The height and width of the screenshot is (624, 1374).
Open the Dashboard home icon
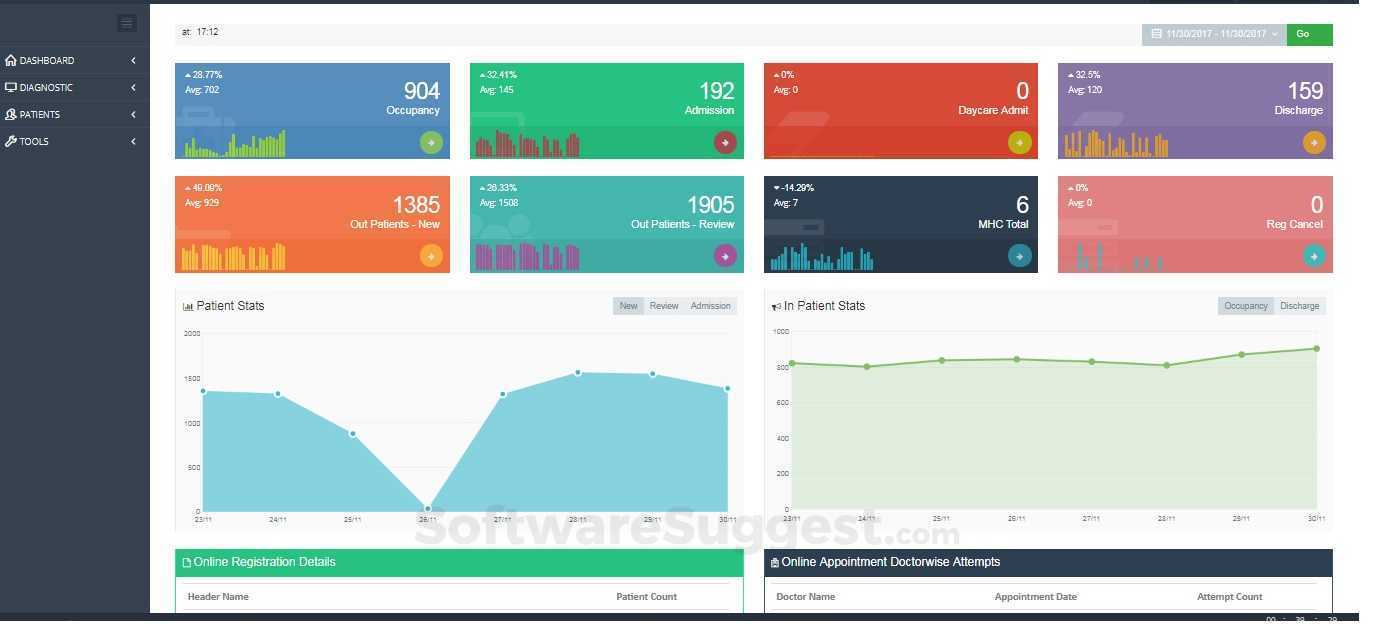11,60
